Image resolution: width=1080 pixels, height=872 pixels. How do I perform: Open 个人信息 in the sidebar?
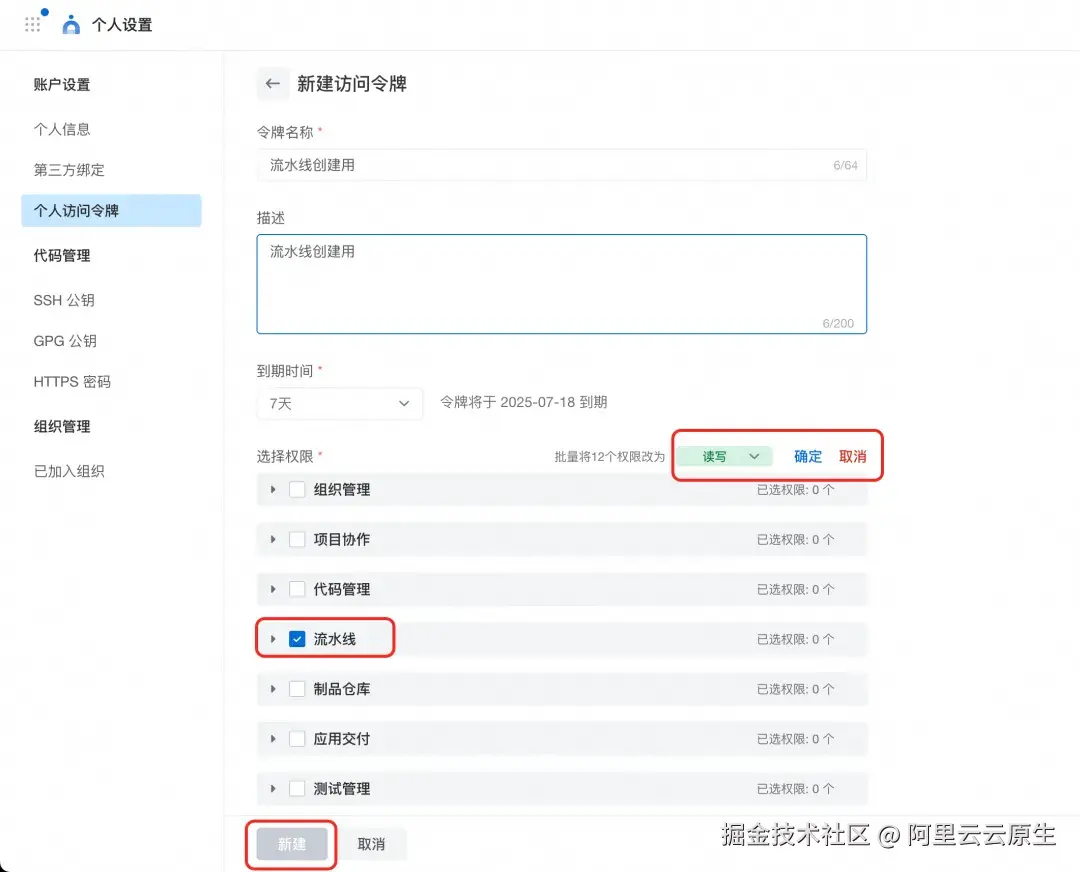click(x=62, y=129)
